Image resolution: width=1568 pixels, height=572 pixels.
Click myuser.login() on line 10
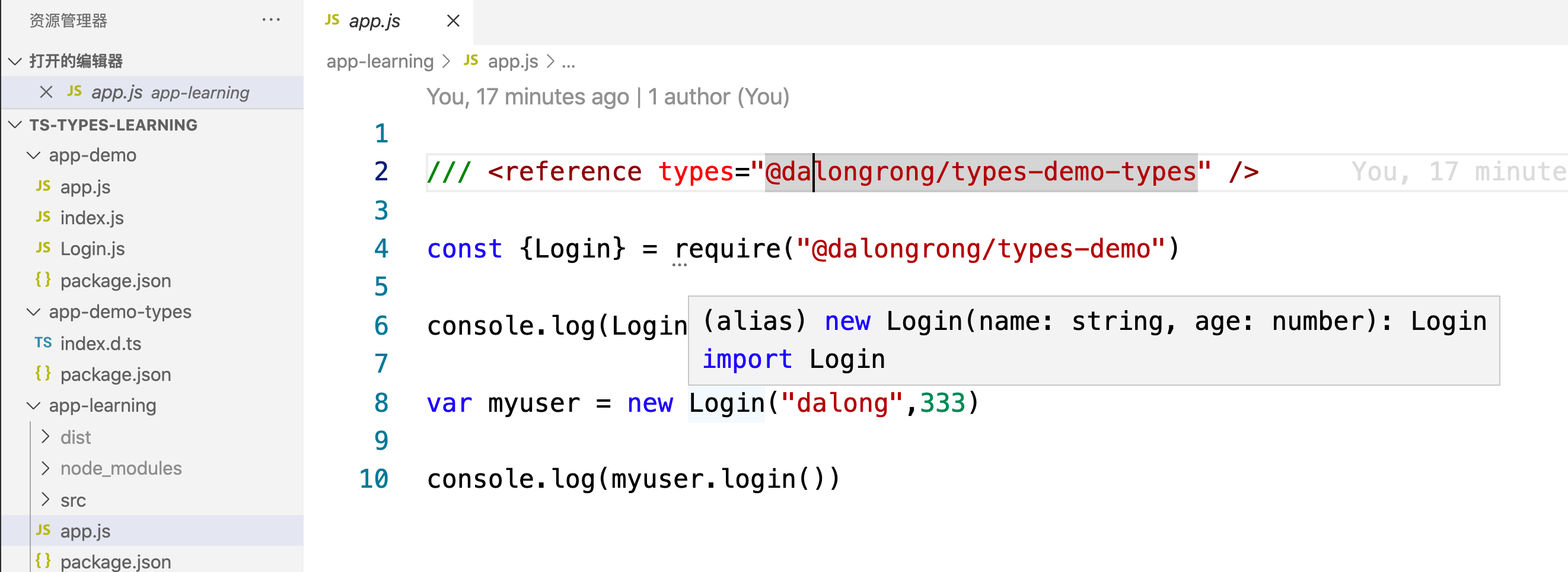(x=721, y=479)
